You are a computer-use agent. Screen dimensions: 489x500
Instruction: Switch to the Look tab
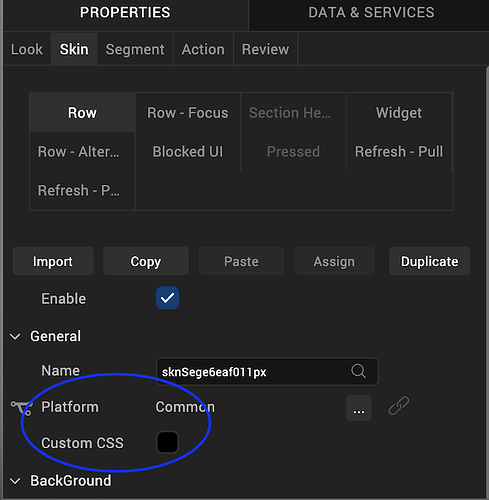pos(27,49)
